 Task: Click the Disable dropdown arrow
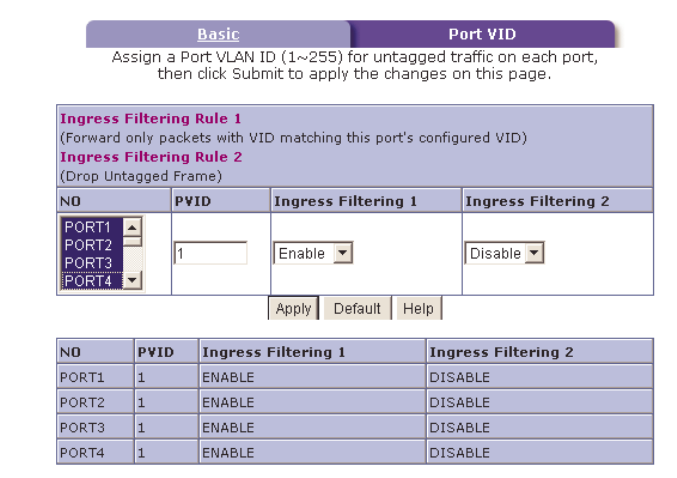coord(534,253)
